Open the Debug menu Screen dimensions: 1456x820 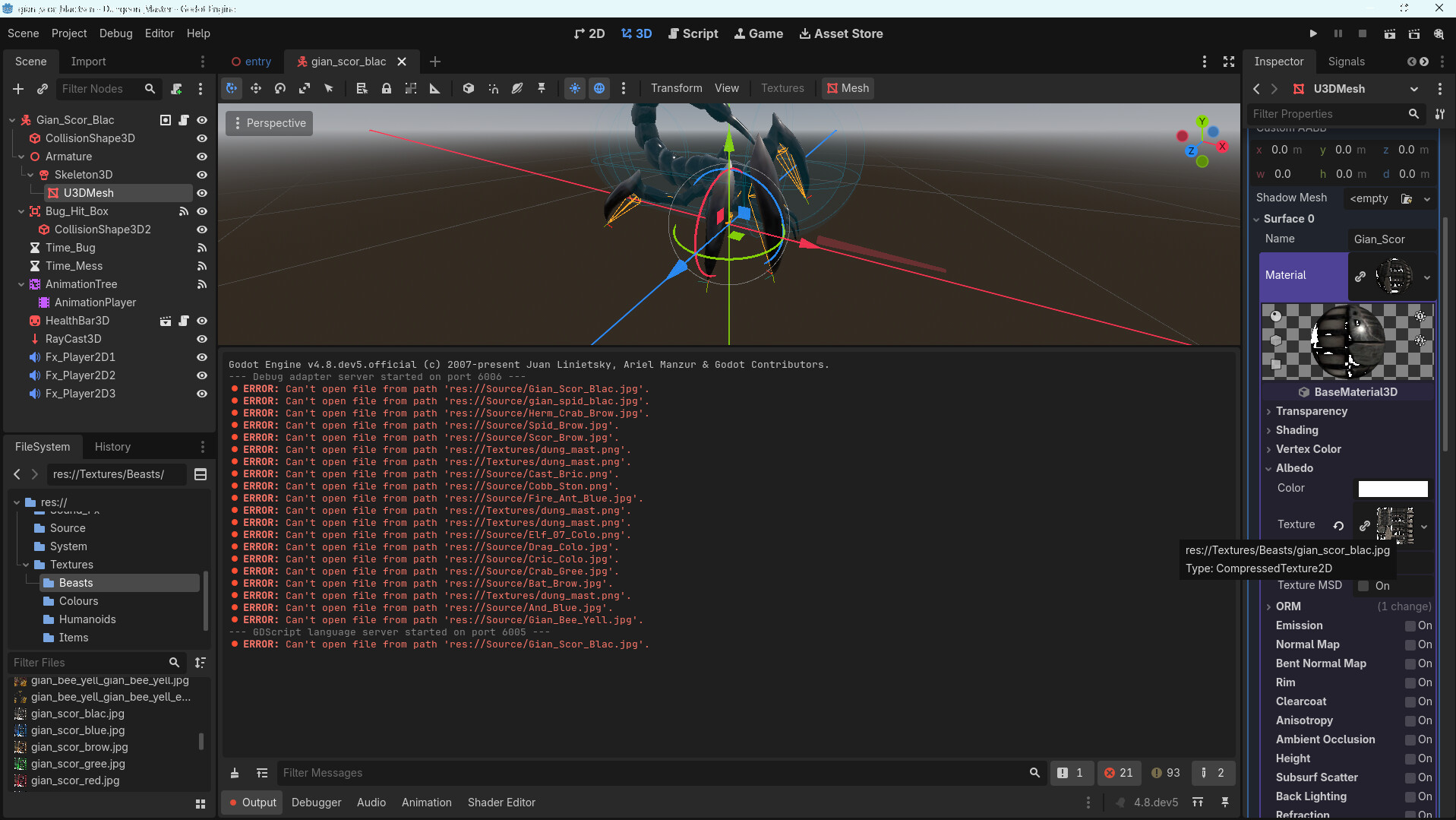click(x=115, y=33)
